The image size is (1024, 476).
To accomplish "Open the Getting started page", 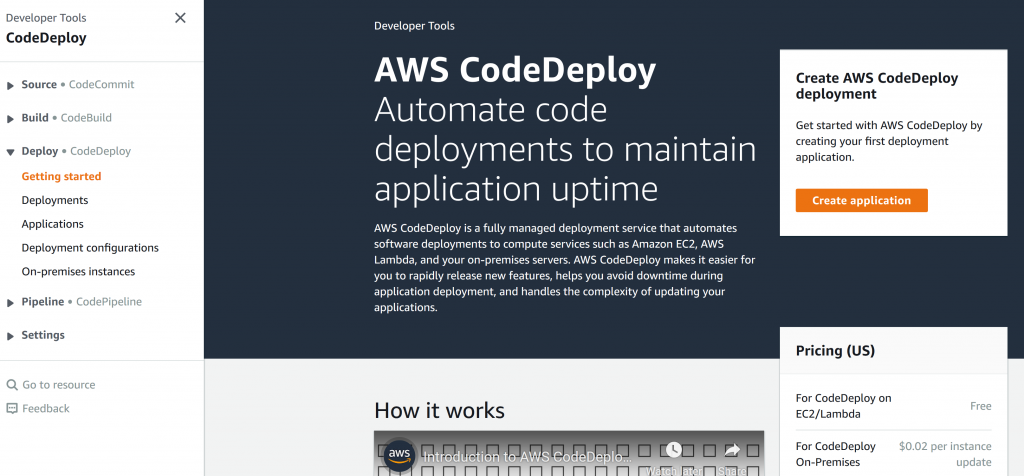I will 61,176.
